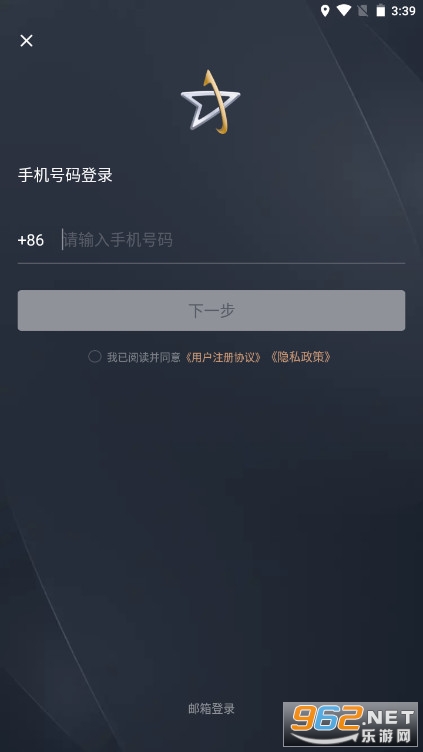Tap the 乐游网 watermark label
The image size is (423, 752).
pos(385,736)
